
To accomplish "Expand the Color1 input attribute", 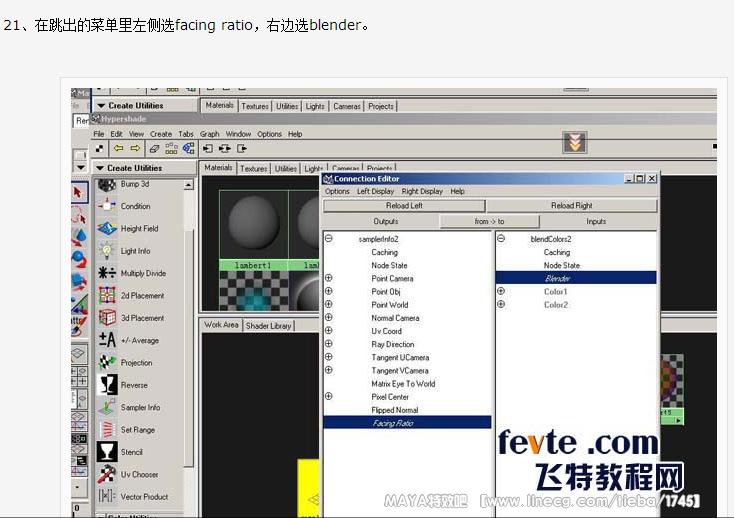I will point(501,291).
